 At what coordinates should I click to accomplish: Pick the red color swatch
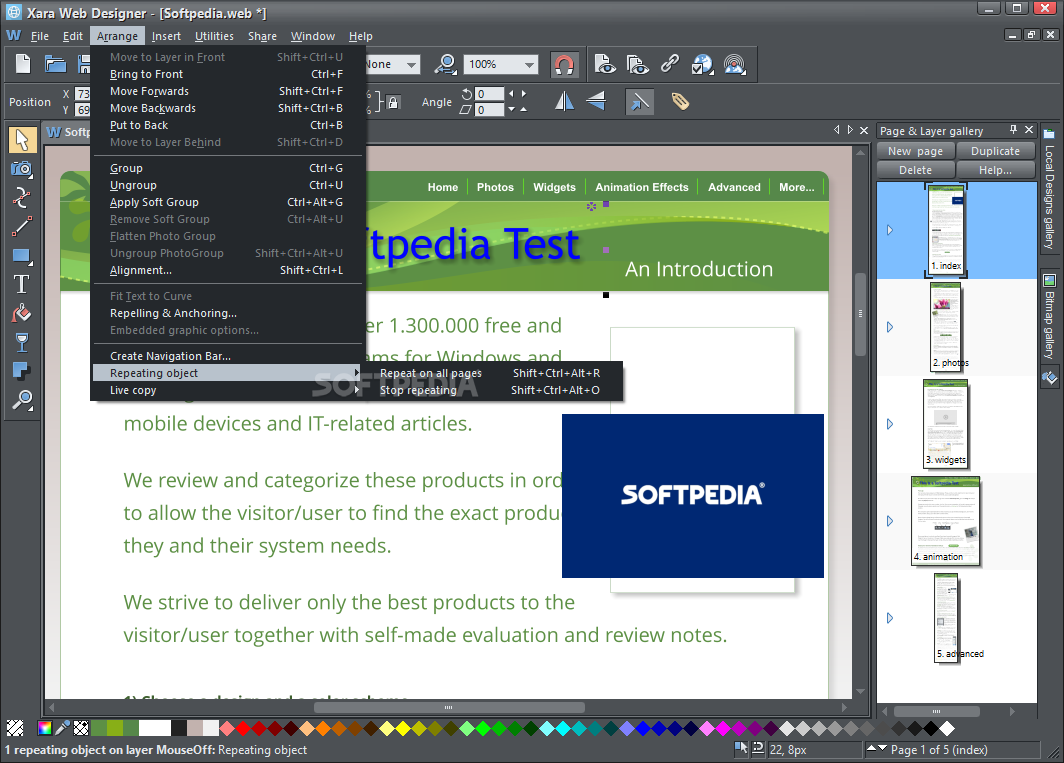point(243,728)
